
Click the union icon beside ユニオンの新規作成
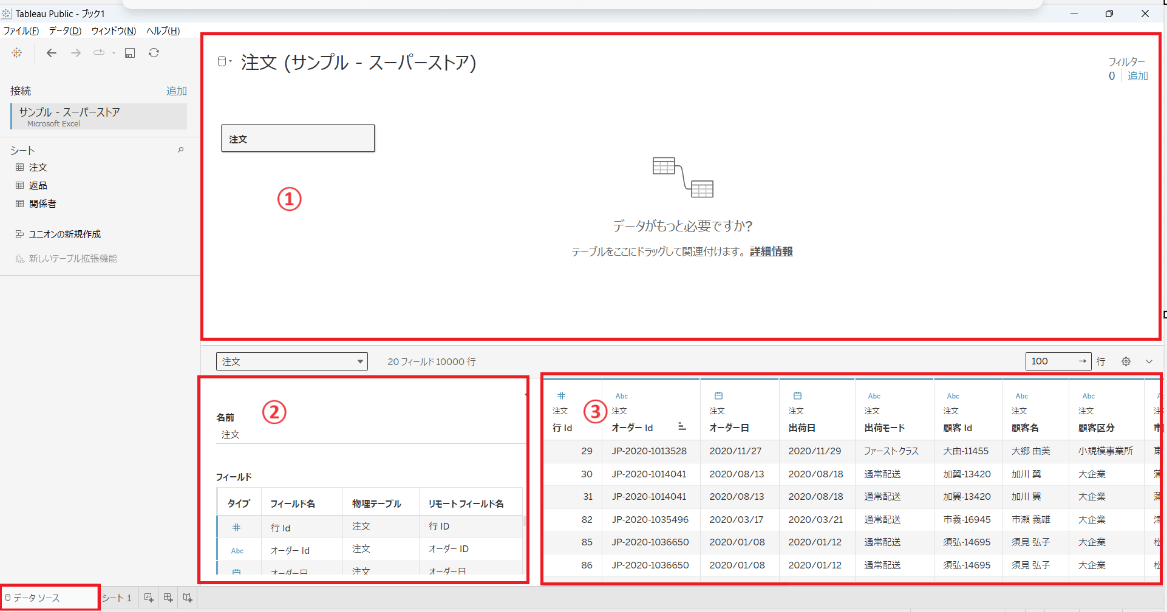point(20,234)
